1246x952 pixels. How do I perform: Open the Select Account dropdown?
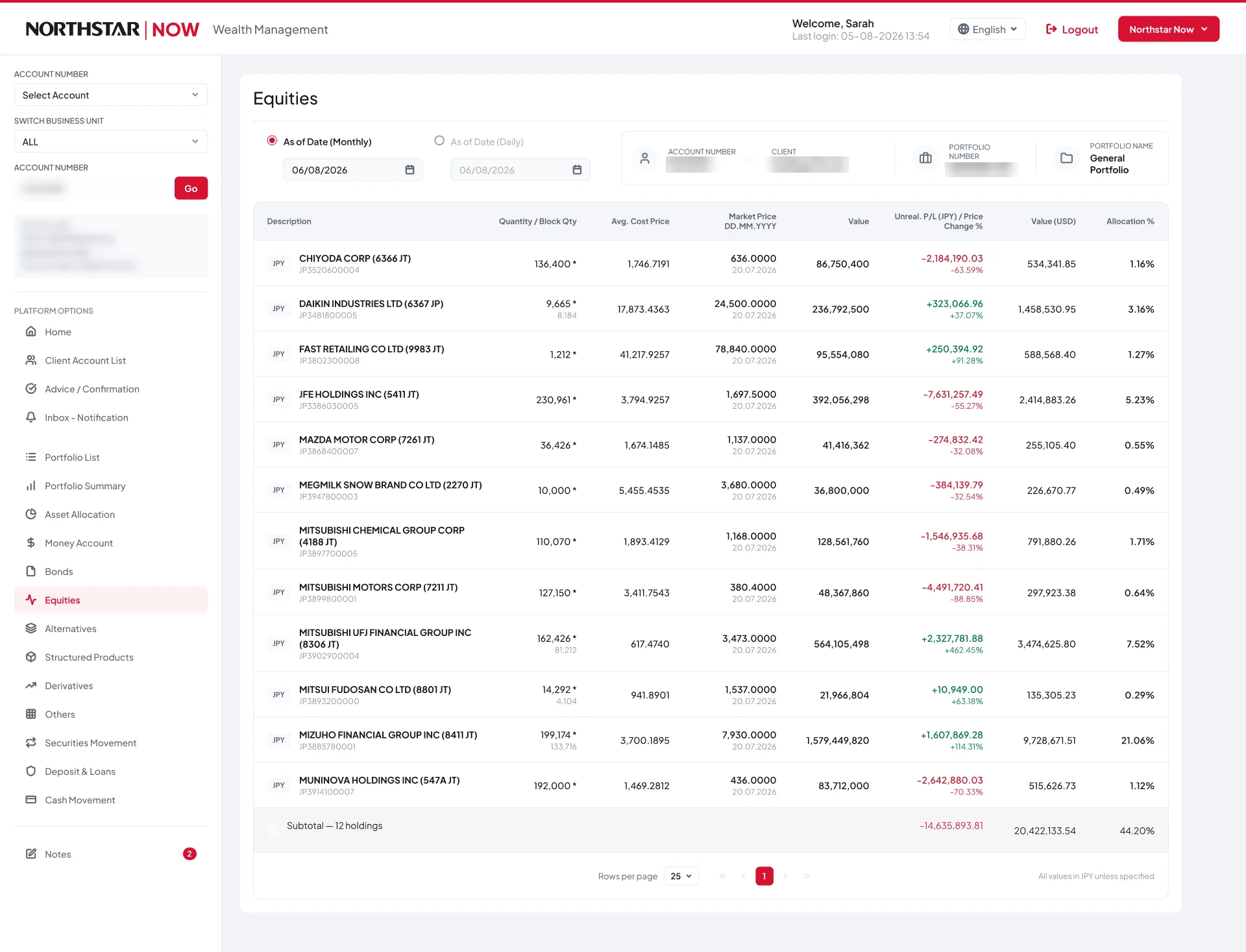(x=111, y=95)
